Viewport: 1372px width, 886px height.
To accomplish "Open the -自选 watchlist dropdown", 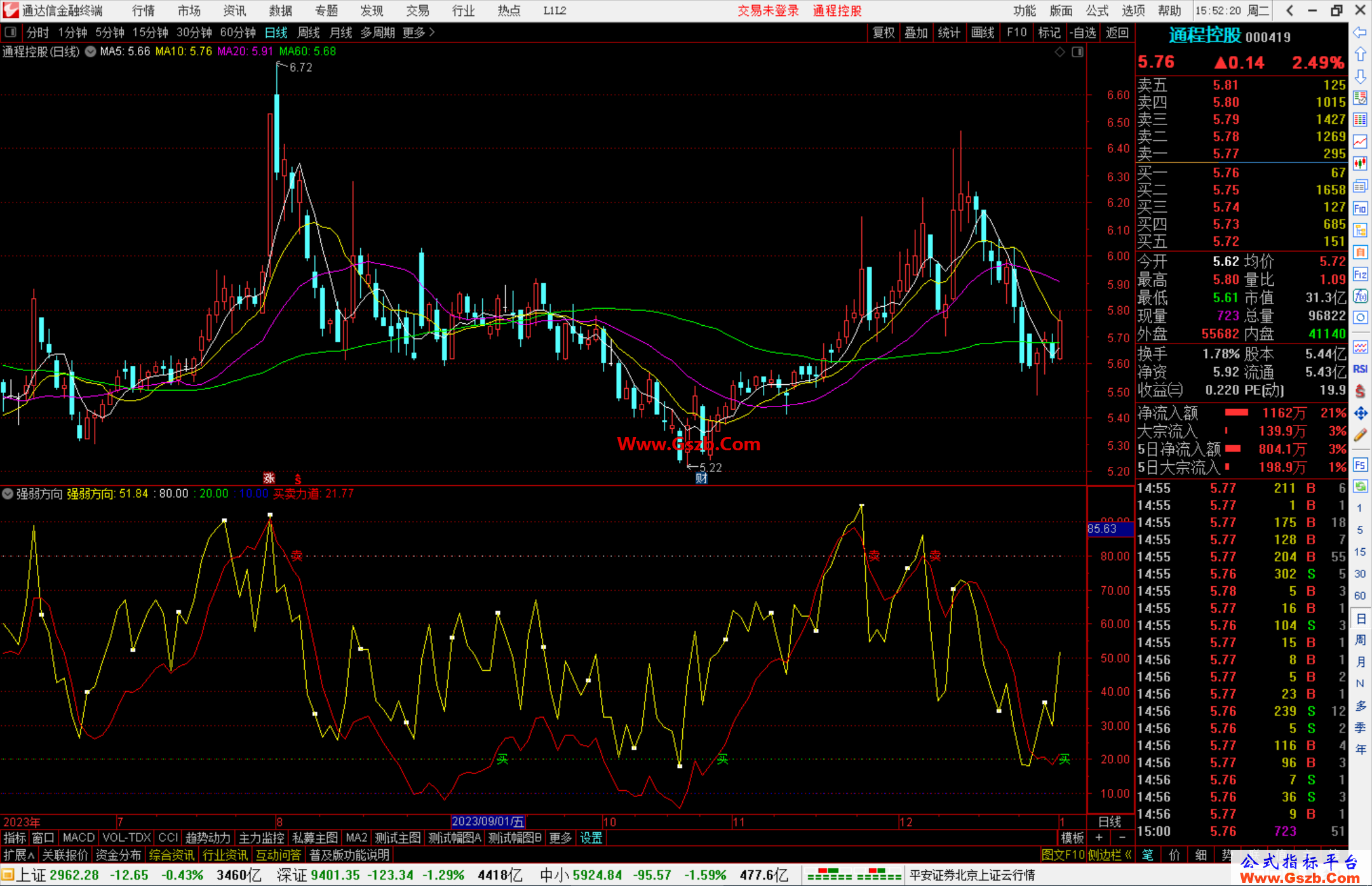I will (1083, 32).
